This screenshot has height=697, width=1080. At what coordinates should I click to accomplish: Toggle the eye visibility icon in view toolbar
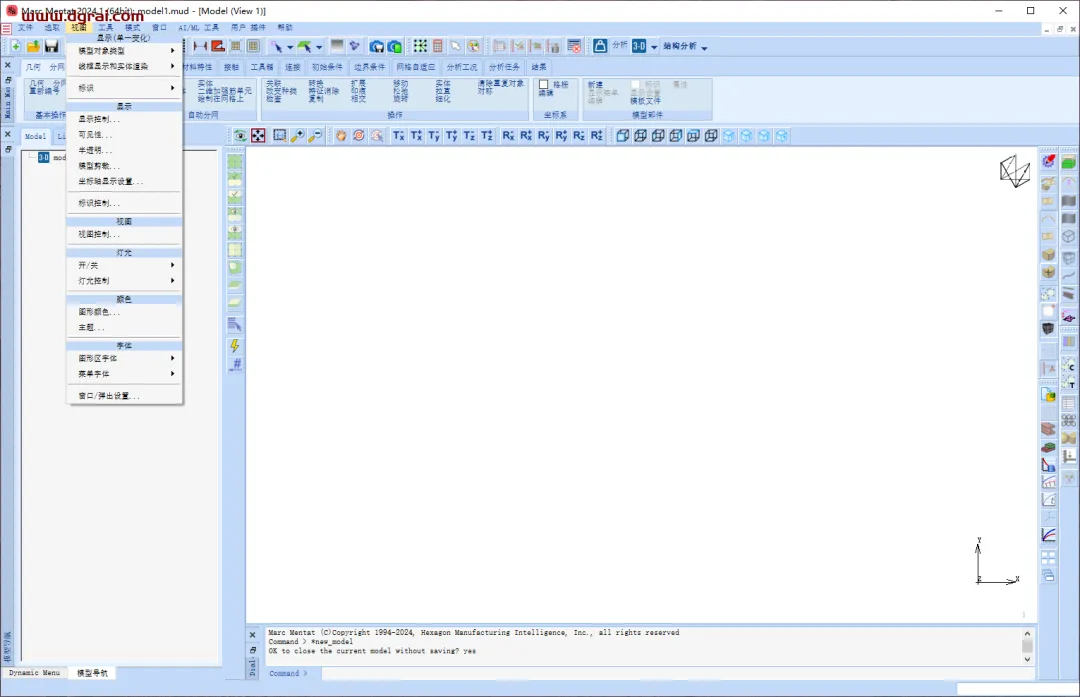(240, 136)
